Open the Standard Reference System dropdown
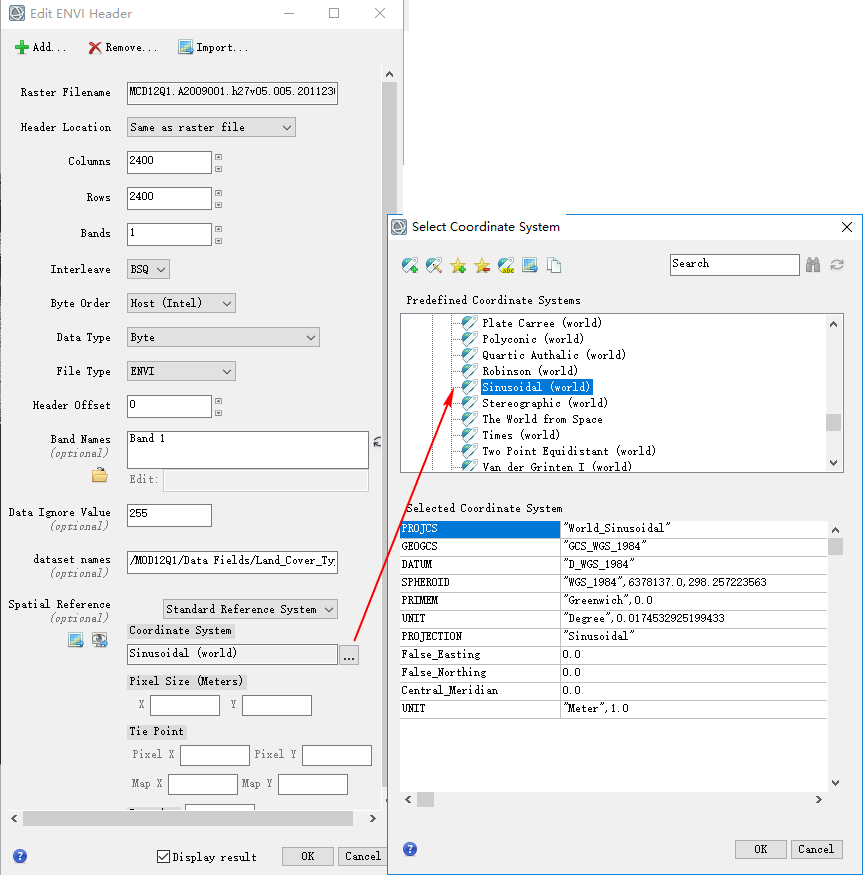863x875 pixels. coord(250,609)
